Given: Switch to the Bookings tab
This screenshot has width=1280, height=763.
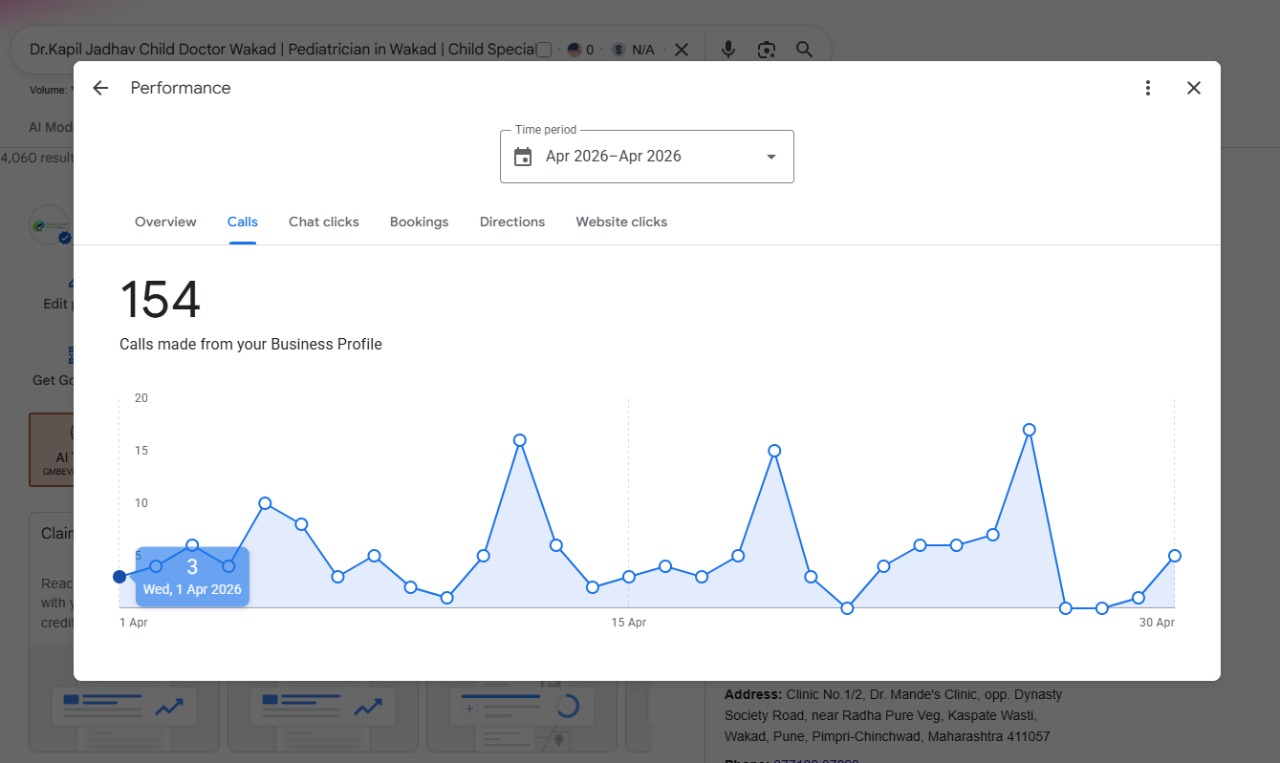Looking at the screenshot, I should pyautogui.click(x=419, y=222).
